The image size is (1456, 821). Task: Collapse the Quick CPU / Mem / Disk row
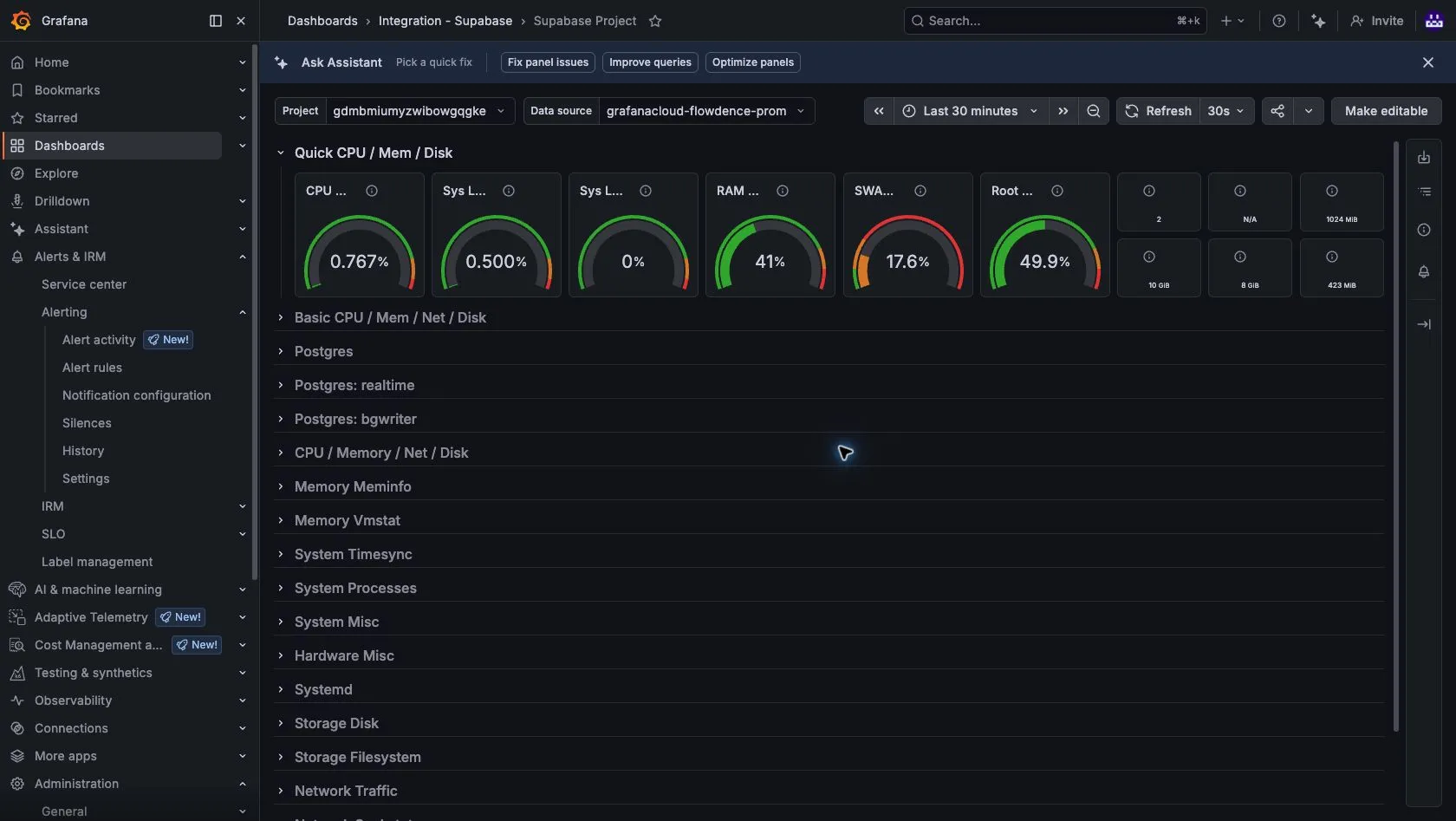point(281,153)
